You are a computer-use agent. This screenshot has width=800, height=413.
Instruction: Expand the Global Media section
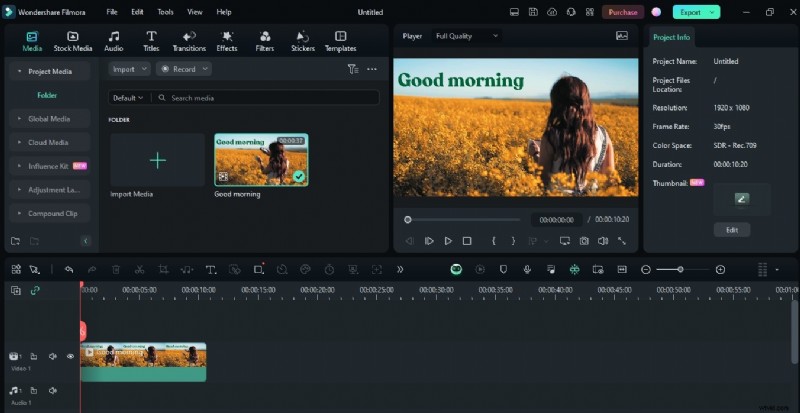tap(49, 118)
